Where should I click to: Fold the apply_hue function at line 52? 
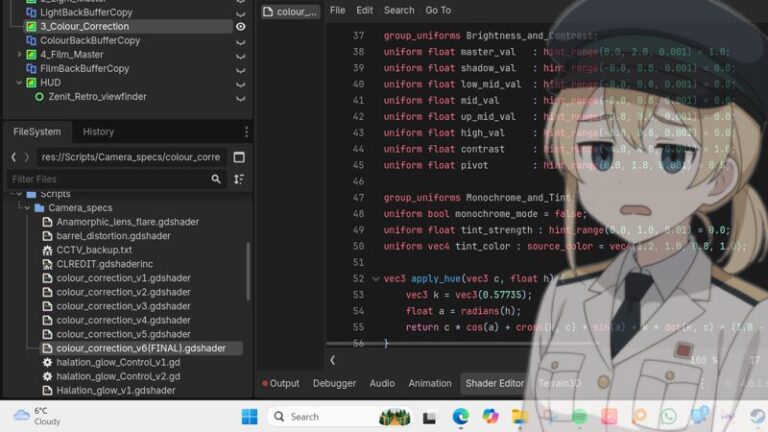coord(376,279)
